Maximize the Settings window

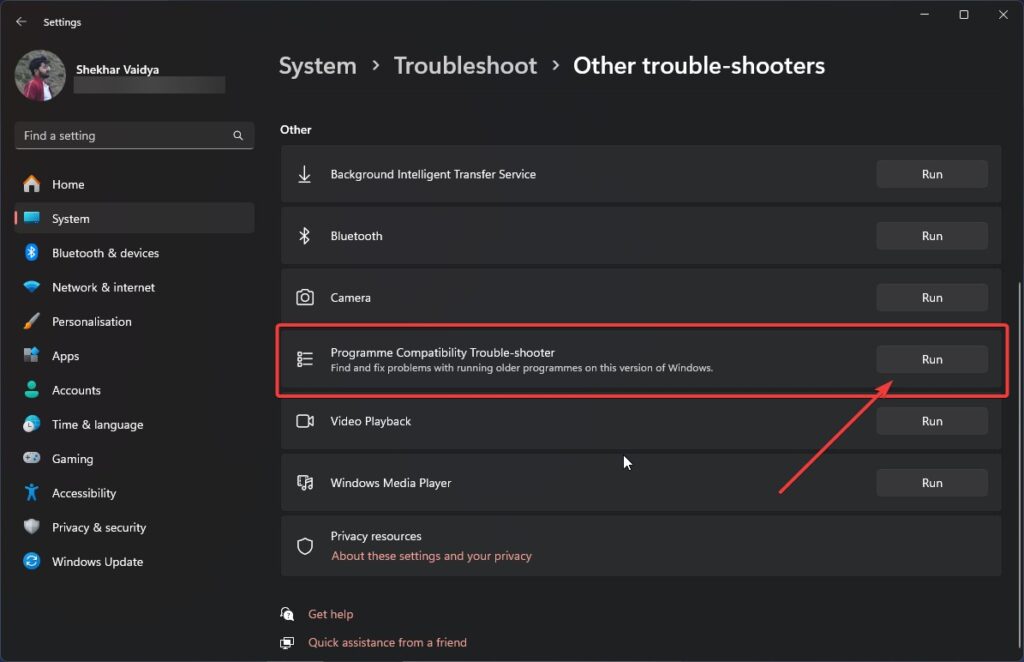point(963,14)
